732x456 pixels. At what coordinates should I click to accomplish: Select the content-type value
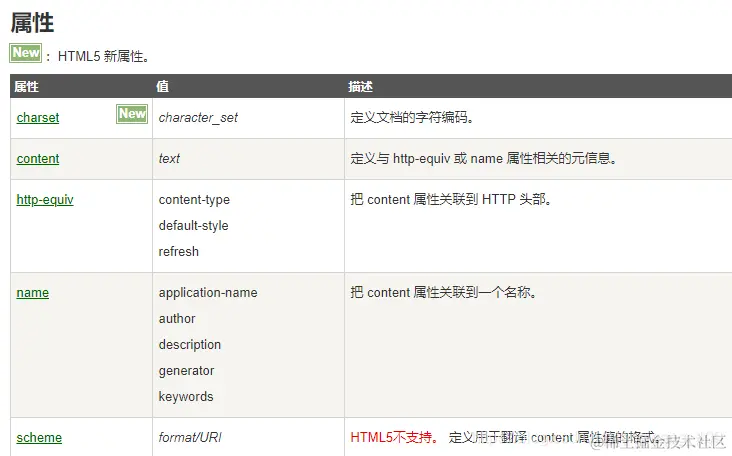pos(194,200)
